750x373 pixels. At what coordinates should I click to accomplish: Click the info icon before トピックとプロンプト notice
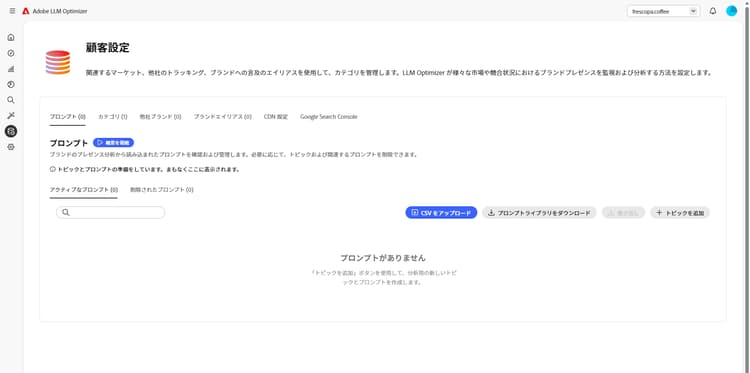pyautogui.click(x=53, y=169)
